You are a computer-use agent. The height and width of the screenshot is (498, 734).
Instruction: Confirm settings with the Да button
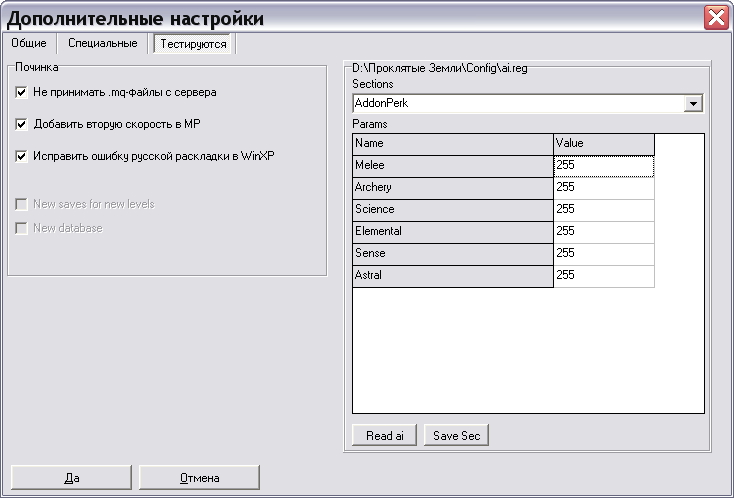[71, 477]
